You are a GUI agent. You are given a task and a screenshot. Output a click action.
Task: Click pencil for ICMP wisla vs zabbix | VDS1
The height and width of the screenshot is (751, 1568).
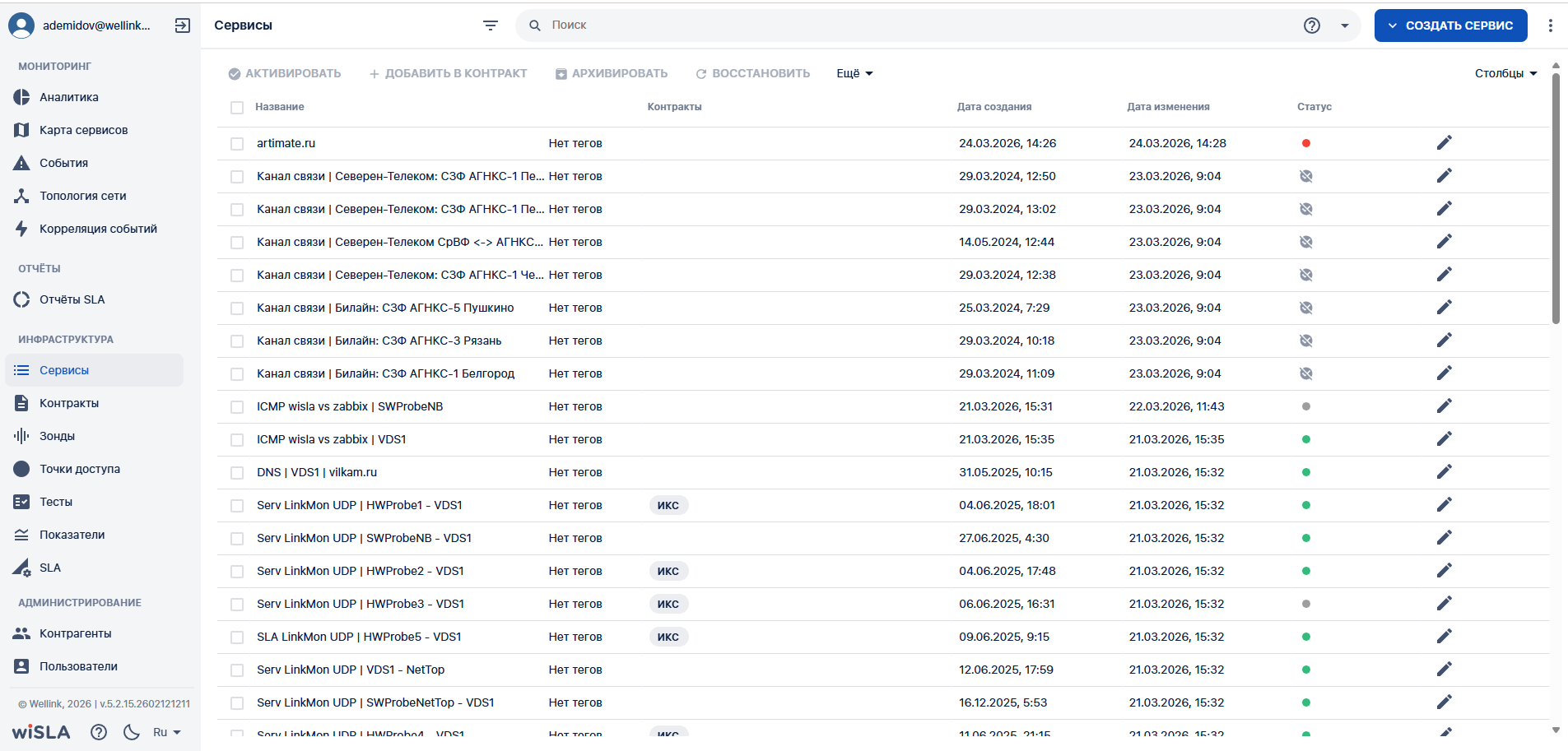click(1445, 439)
